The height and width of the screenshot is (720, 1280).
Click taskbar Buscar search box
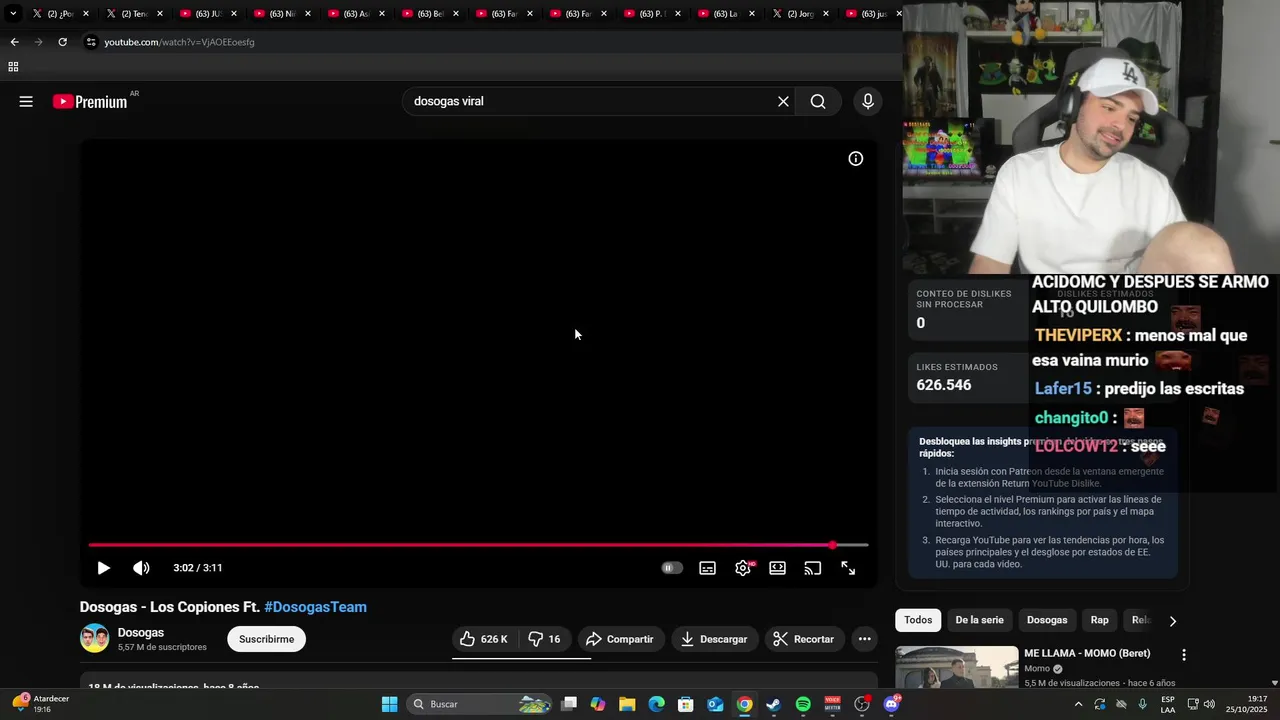(480, 704)
